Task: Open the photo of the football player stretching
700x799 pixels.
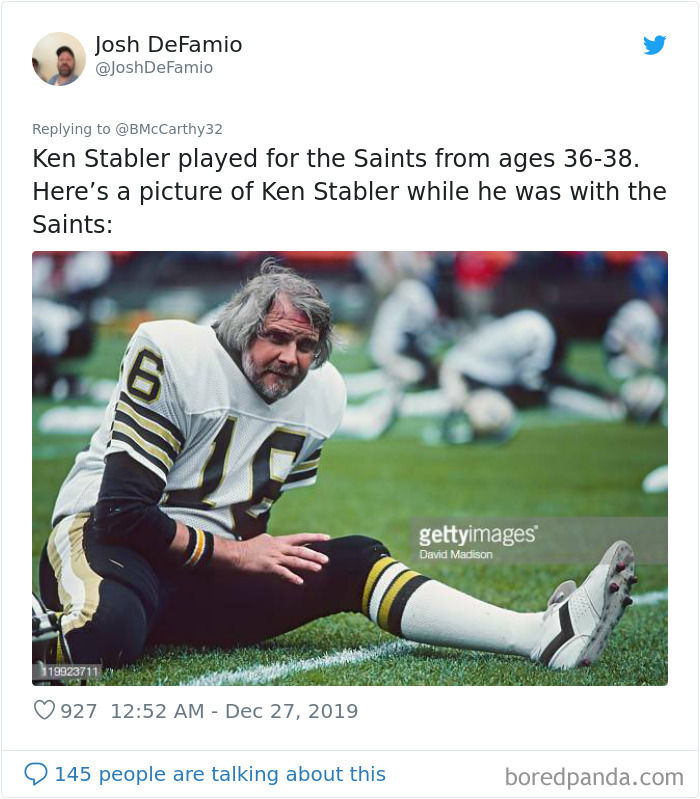Action: pyautogui.click(x=350, y=468)
